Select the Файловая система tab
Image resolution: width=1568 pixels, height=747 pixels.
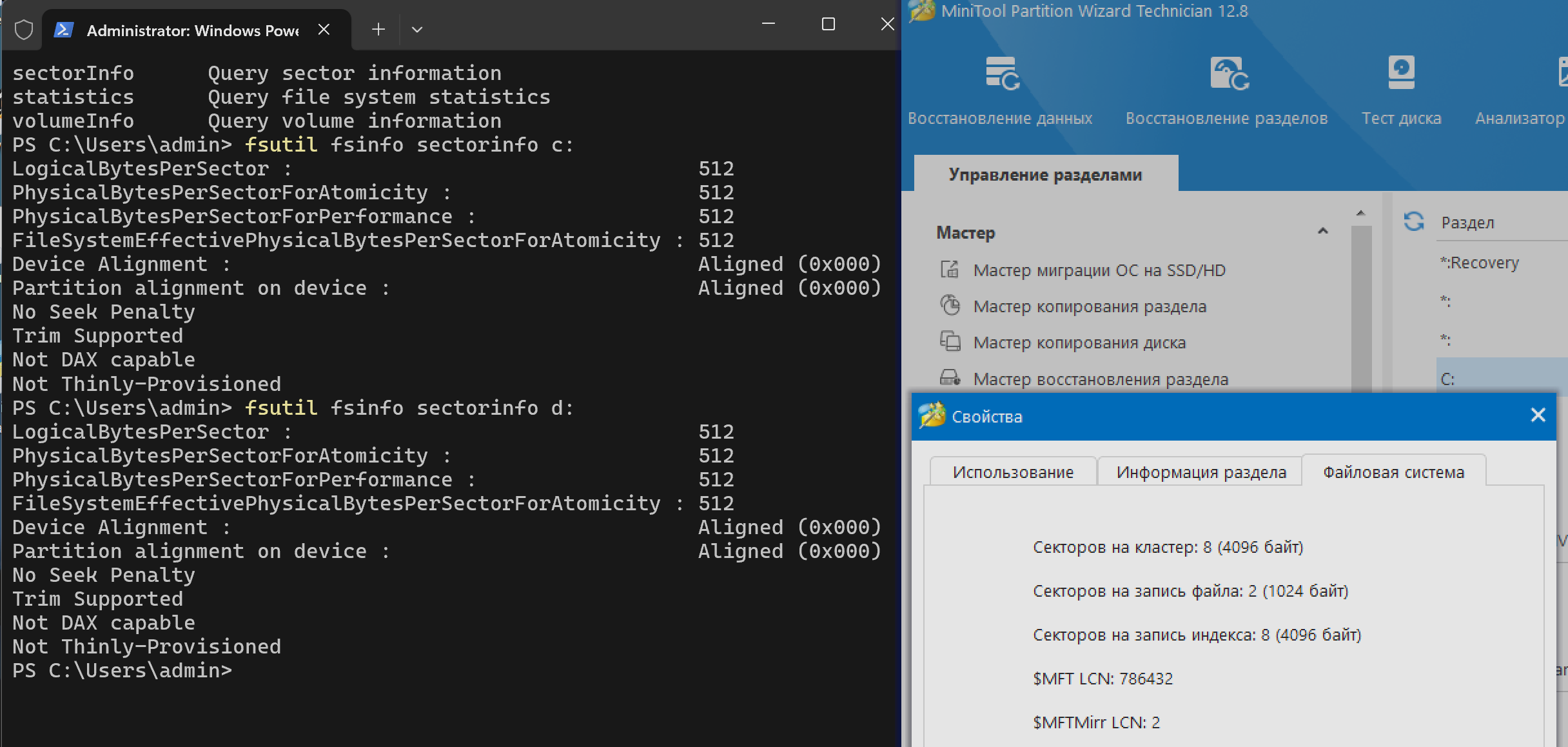point(1393,472)
